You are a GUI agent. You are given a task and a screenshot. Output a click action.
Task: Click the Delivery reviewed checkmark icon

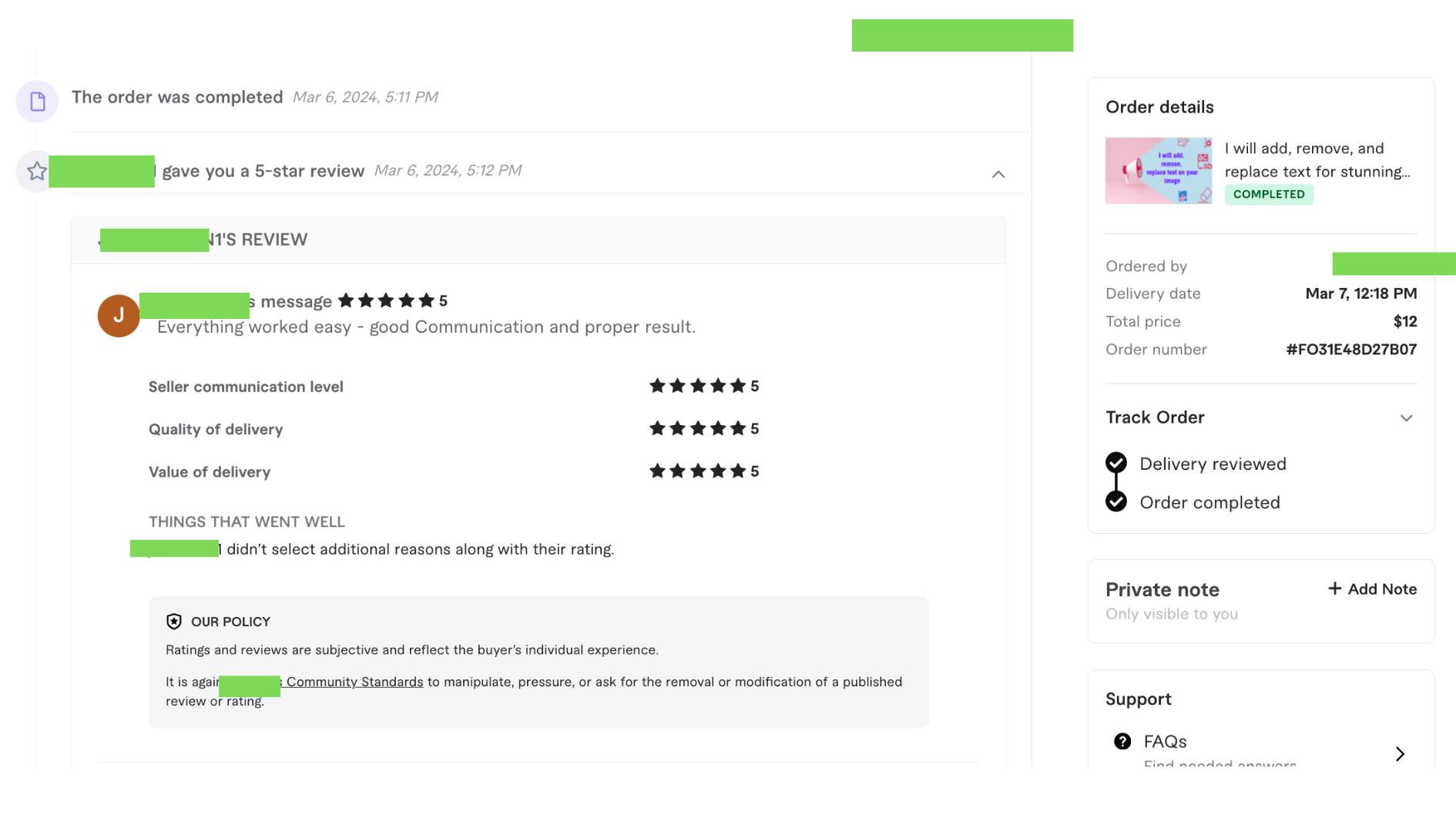click(1116, 463)
